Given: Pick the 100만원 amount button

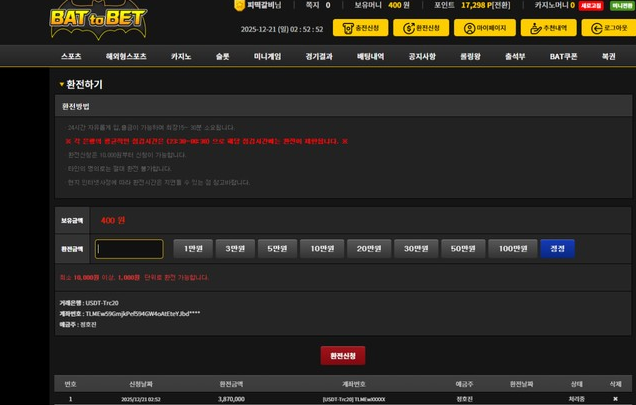Looking at the screenshot, I should pos(513,249).
